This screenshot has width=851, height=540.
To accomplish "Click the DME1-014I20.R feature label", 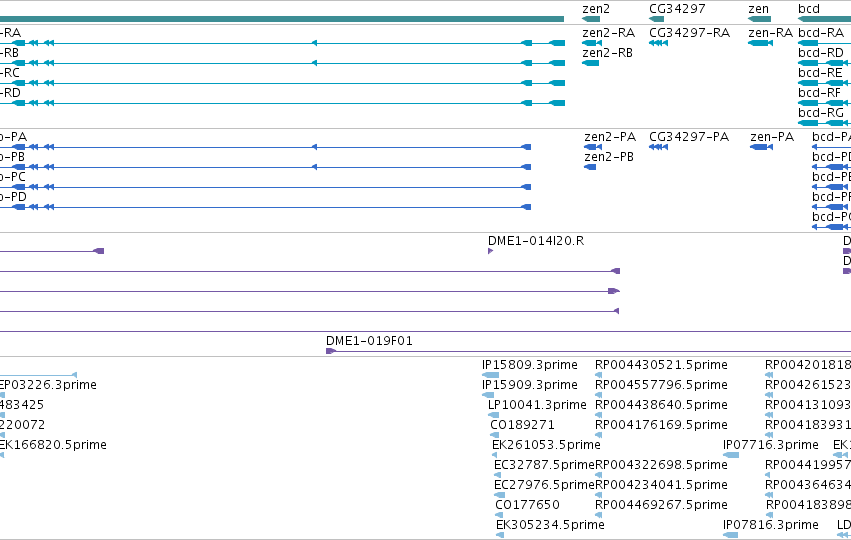I will coord(536,241).
